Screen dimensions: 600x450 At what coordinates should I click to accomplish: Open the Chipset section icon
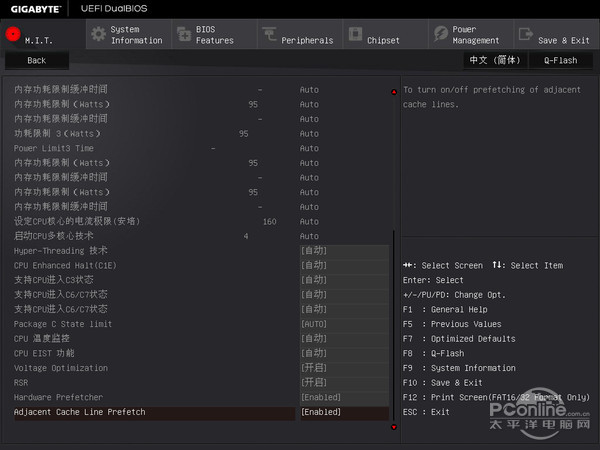pos(355,35)
